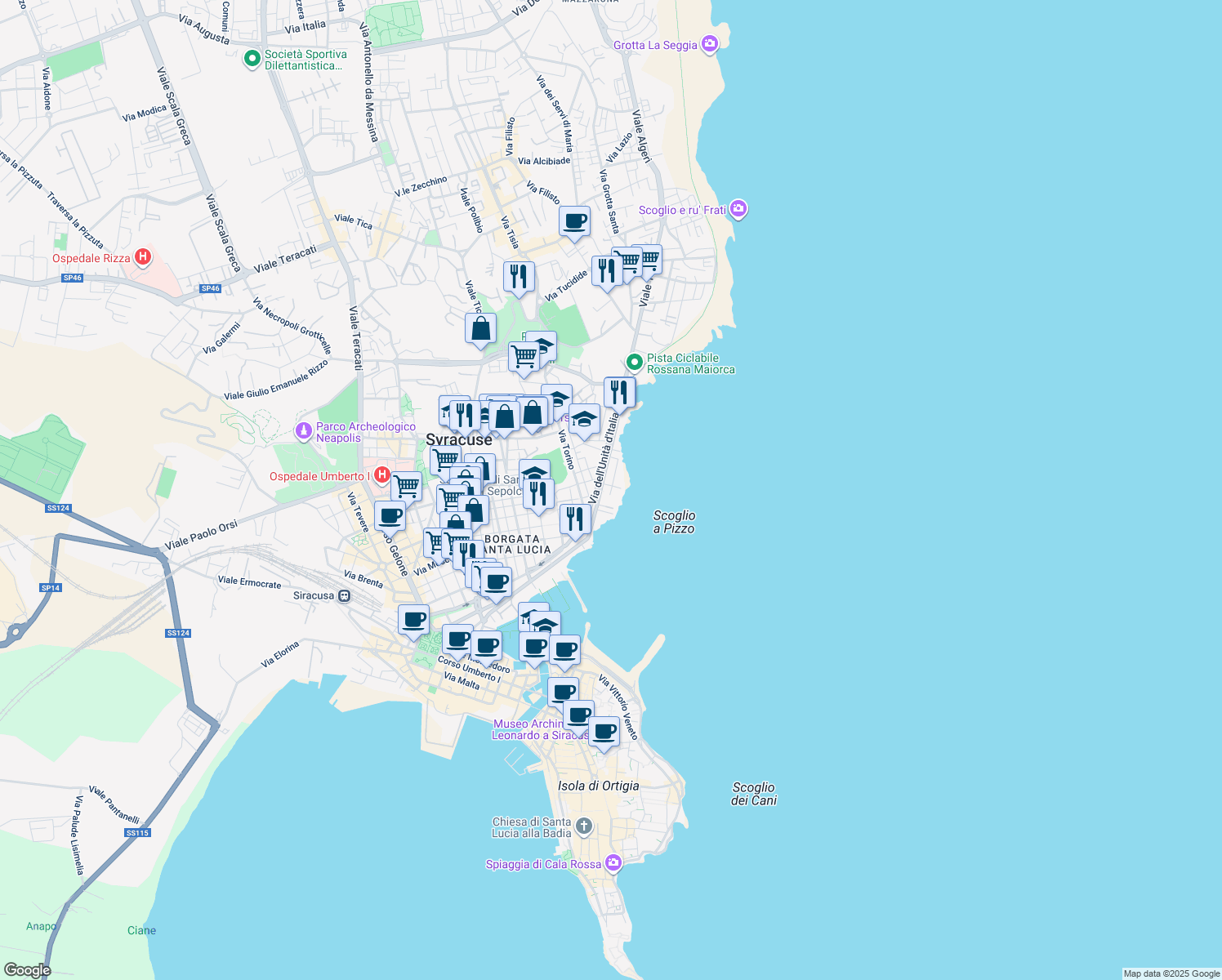This screenshot has width=1222, height=980.
Task: Select the cafe pin near Via Tevere
Action: (390, 516)
